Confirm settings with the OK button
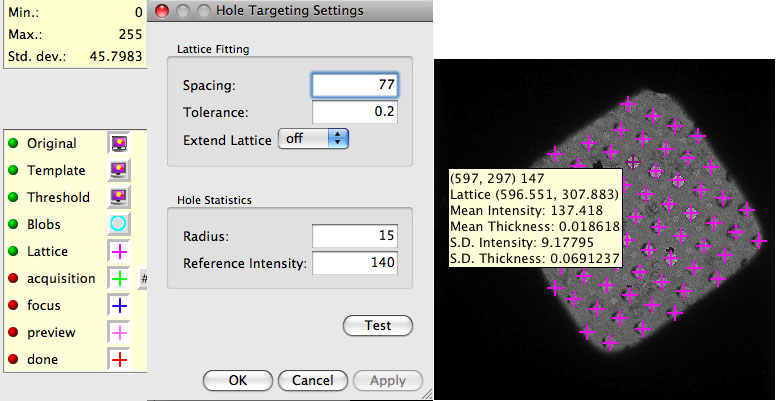The width and height of the screenshot is (777, 401). point(237,381)
